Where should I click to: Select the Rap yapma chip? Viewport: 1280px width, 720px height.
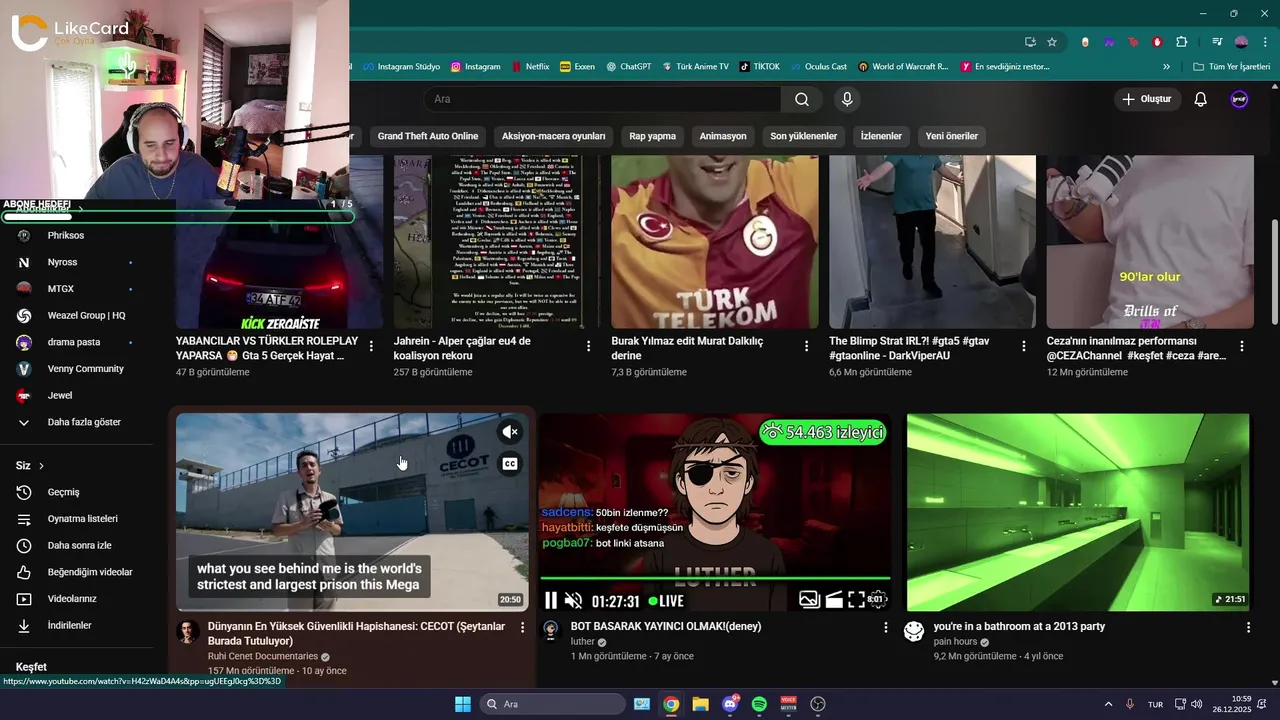click(652, 136)
